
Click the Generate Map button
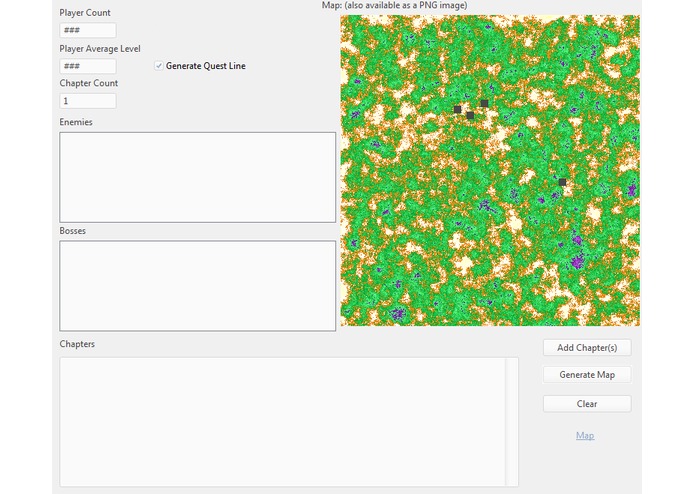pyautogui.click(x=587, y=375)
